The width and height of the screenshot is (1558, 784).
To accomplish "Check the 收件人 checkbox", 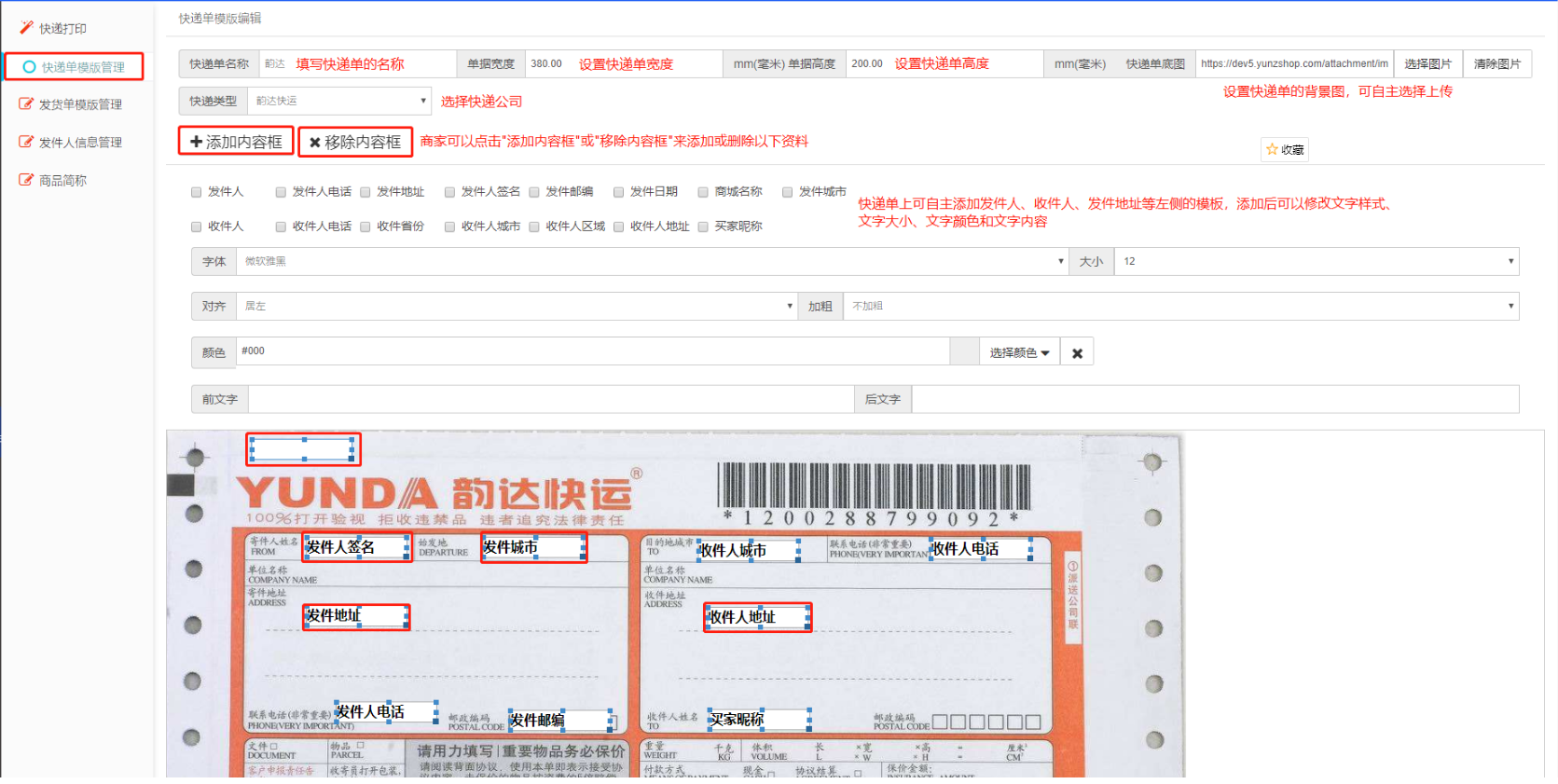I will pyautogui.click(x=196, y=227).
